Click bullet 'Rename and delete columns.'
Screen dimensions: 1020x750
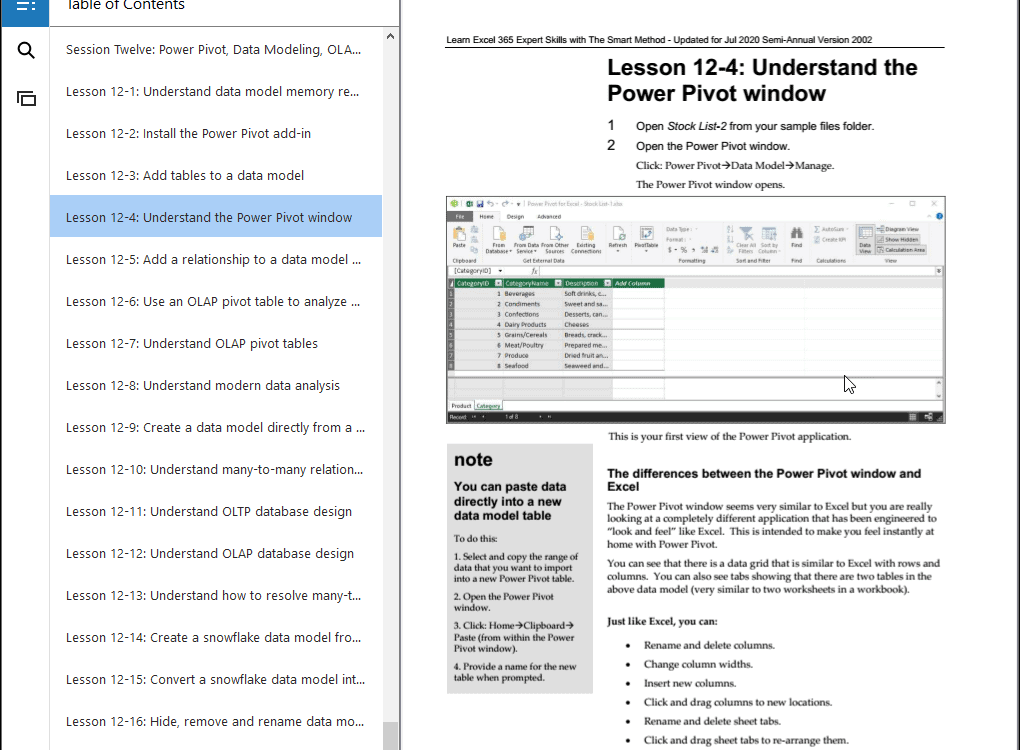tap(709, 645)
